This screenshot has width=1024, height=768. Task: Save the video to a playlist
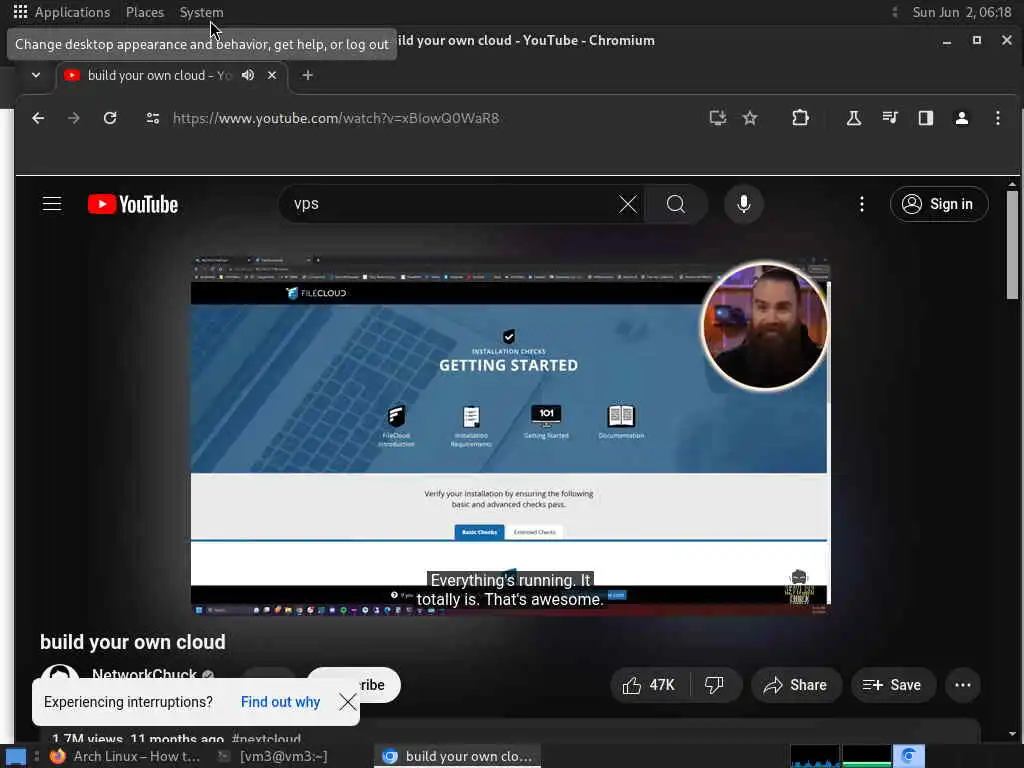(x=892, y=685)
